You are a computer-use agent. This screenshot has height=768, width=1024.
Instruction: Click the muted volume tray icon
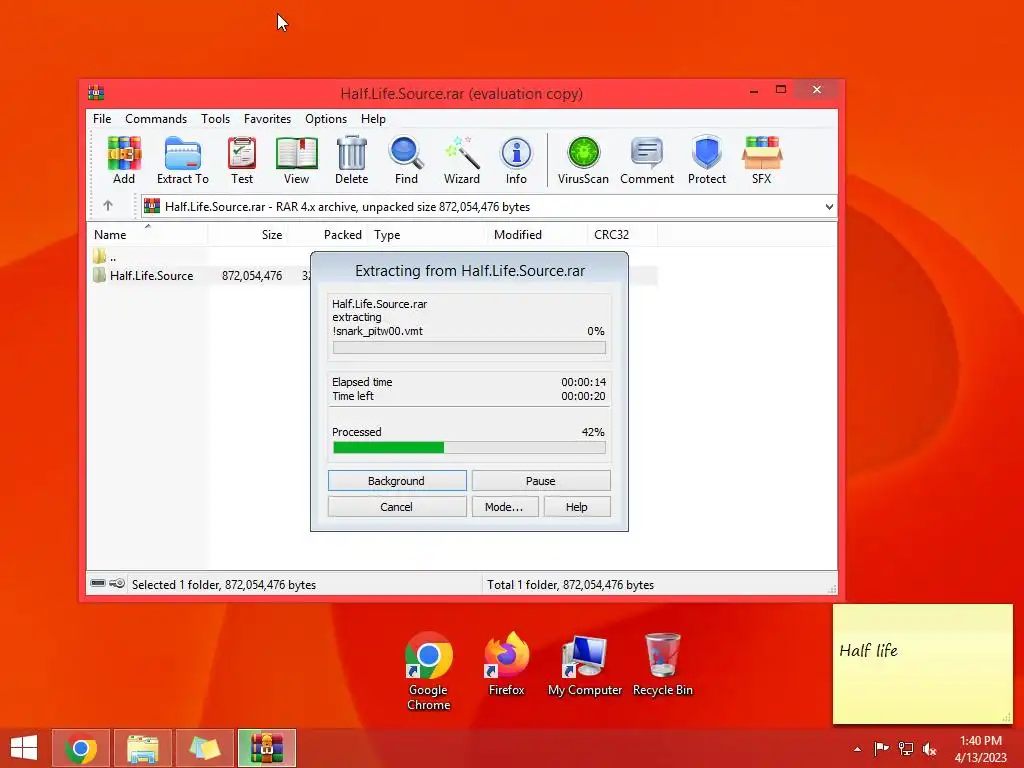[x=929, y=749]
